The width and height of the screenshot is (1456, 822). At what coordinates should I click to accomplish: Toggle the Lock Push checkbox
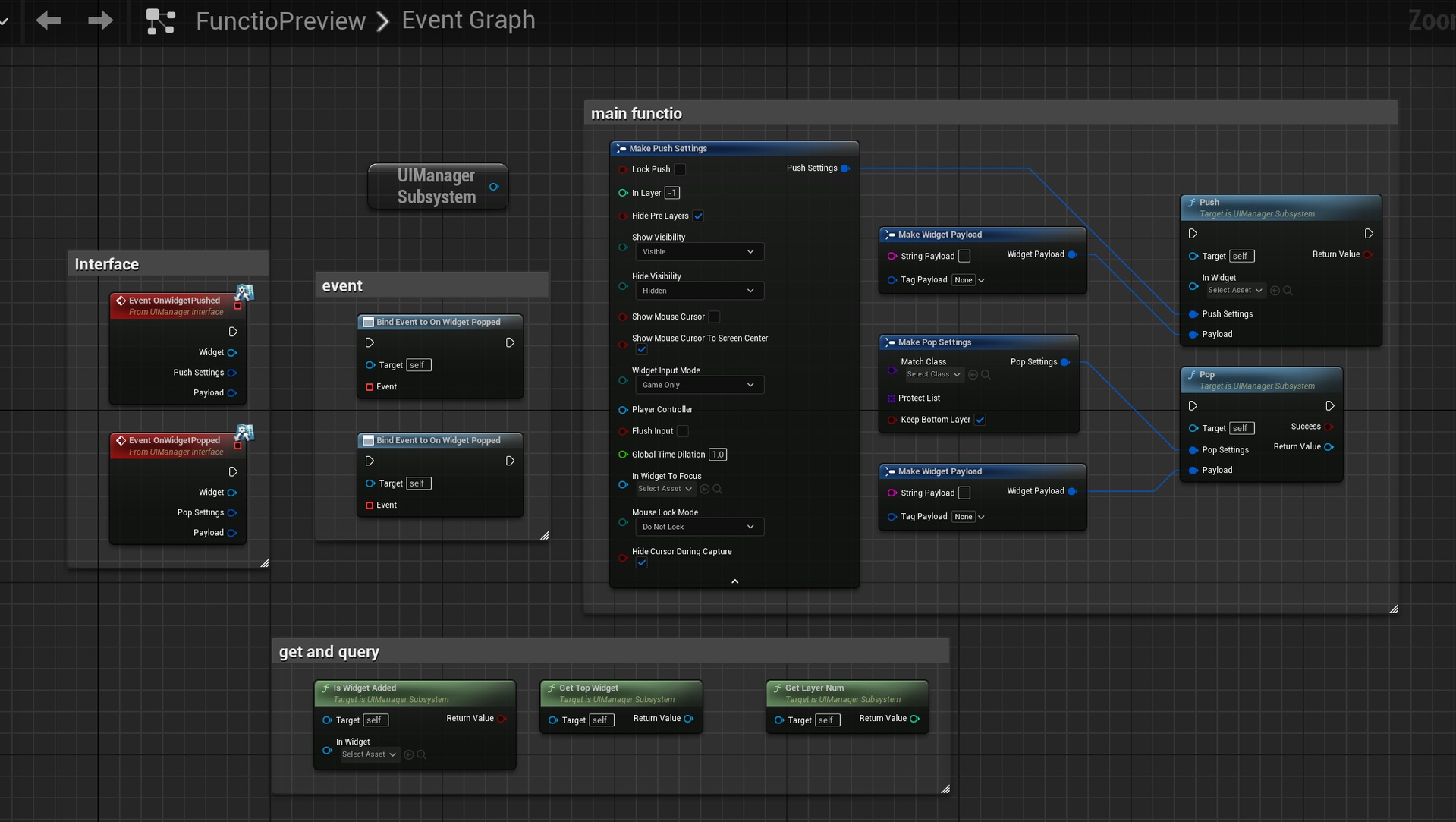pos(680,169)
